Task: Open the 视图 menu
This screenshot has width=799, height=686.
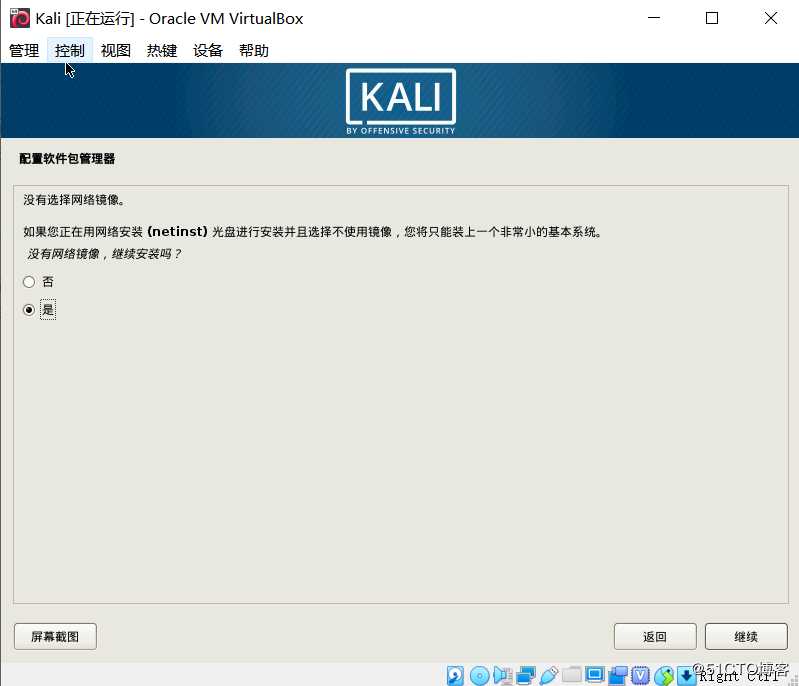Action: tap(116, 50)
